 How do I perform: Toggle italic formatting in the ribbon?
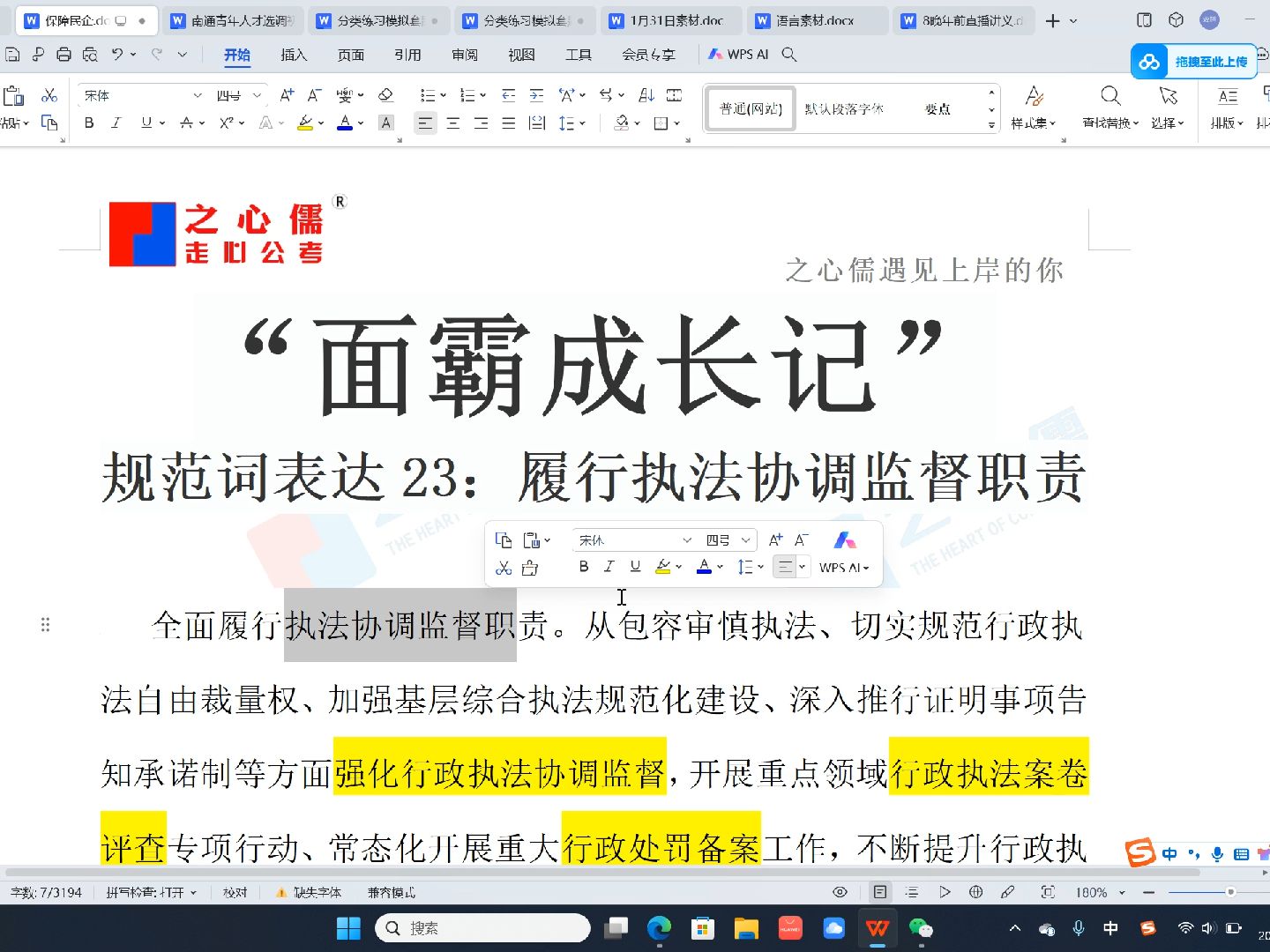pyautogui.click(x=116, y=123)
